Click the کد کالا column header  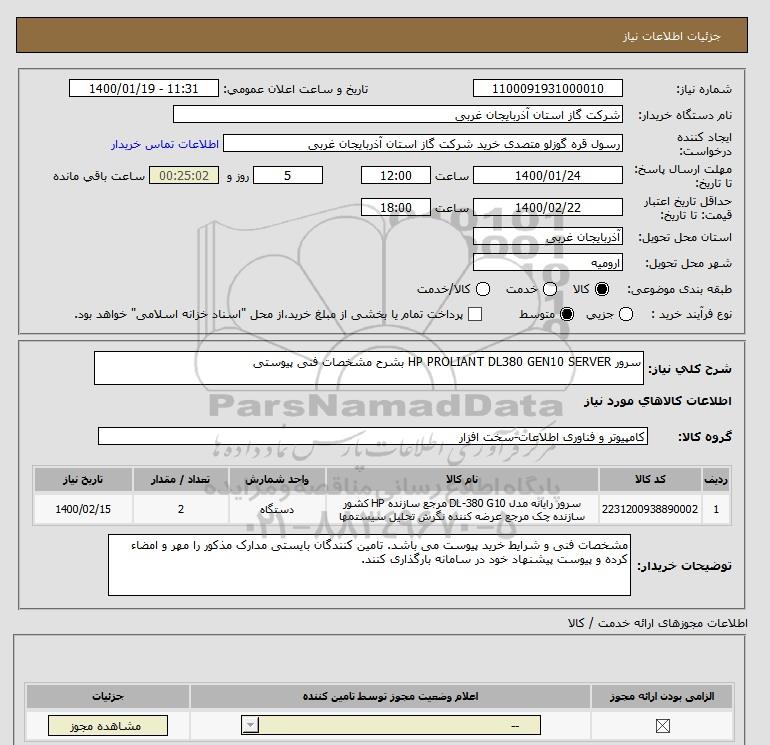tap(650, 479)
